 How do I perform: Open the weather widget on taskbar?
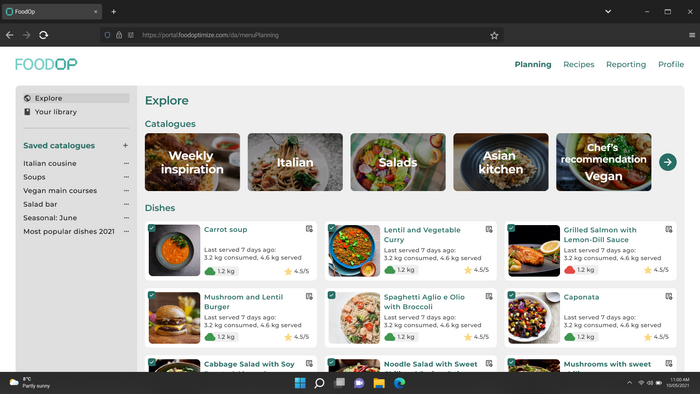point(30,382)
